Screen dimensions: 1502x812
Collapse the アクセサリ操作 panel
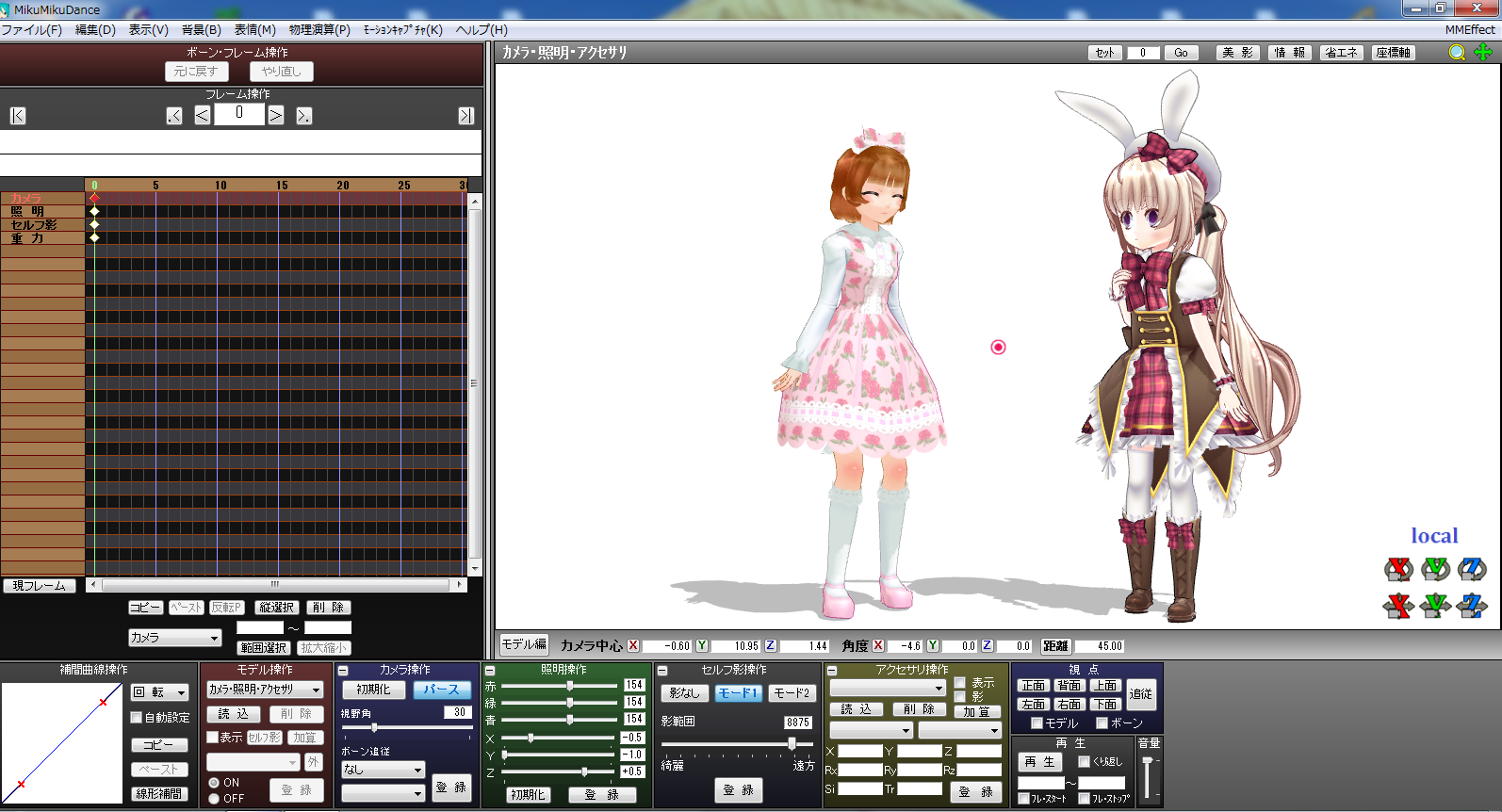point(832,671)
